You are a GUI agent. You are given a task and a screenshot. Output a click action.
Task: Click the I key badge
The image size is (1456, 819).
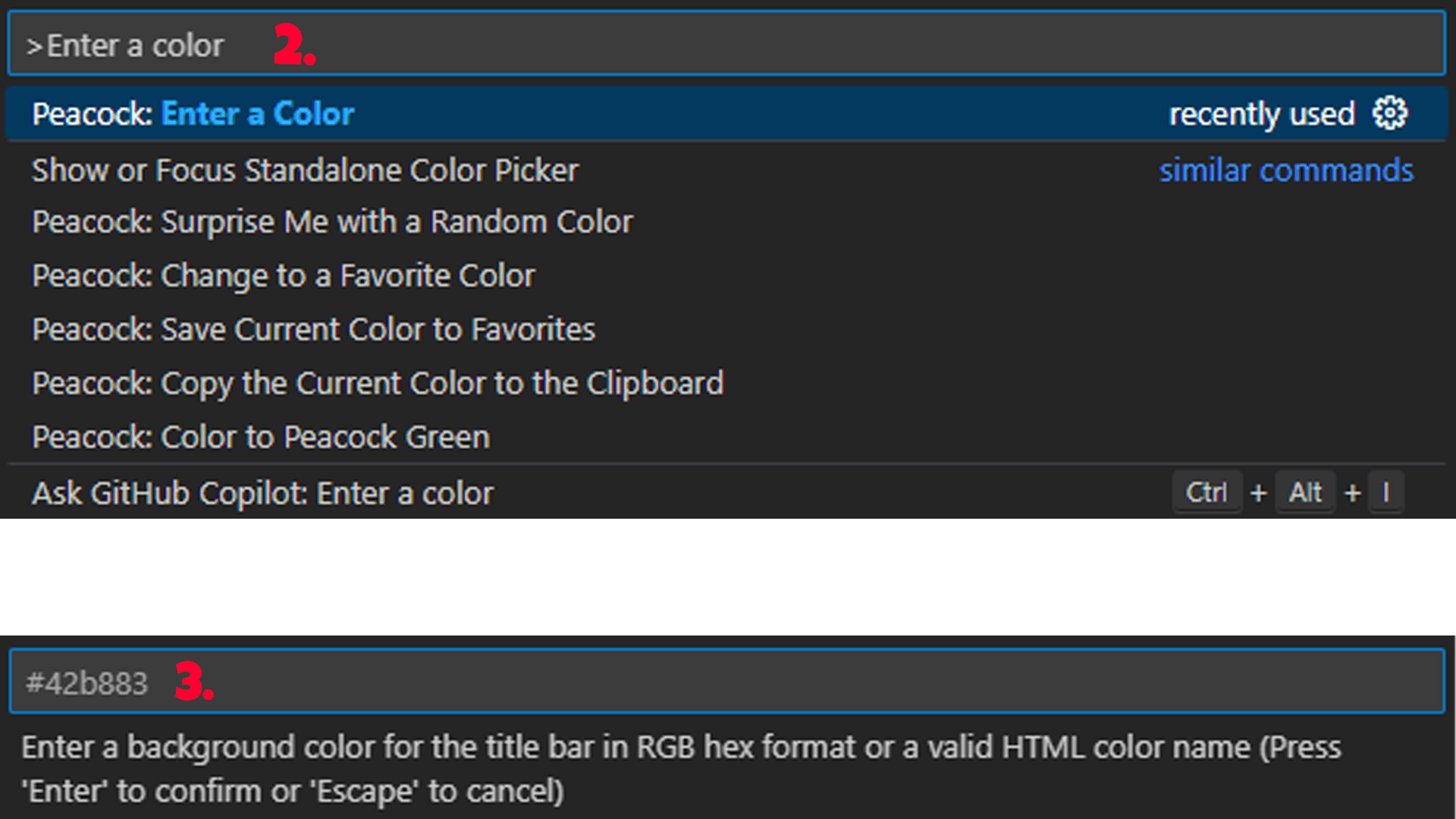[1387, 492]
